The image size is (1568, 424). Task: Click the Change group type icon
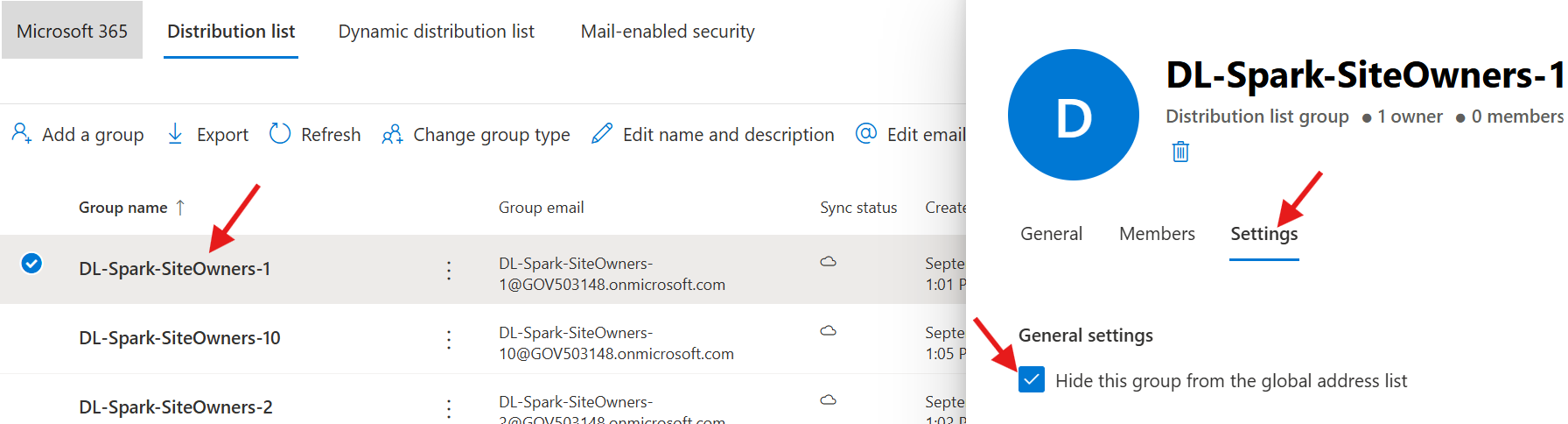coord(392,134)
